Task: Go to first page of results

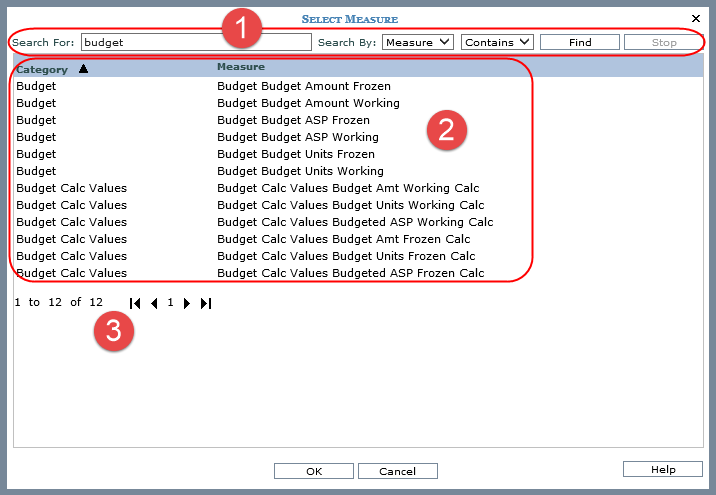Action: pos(135,303)
